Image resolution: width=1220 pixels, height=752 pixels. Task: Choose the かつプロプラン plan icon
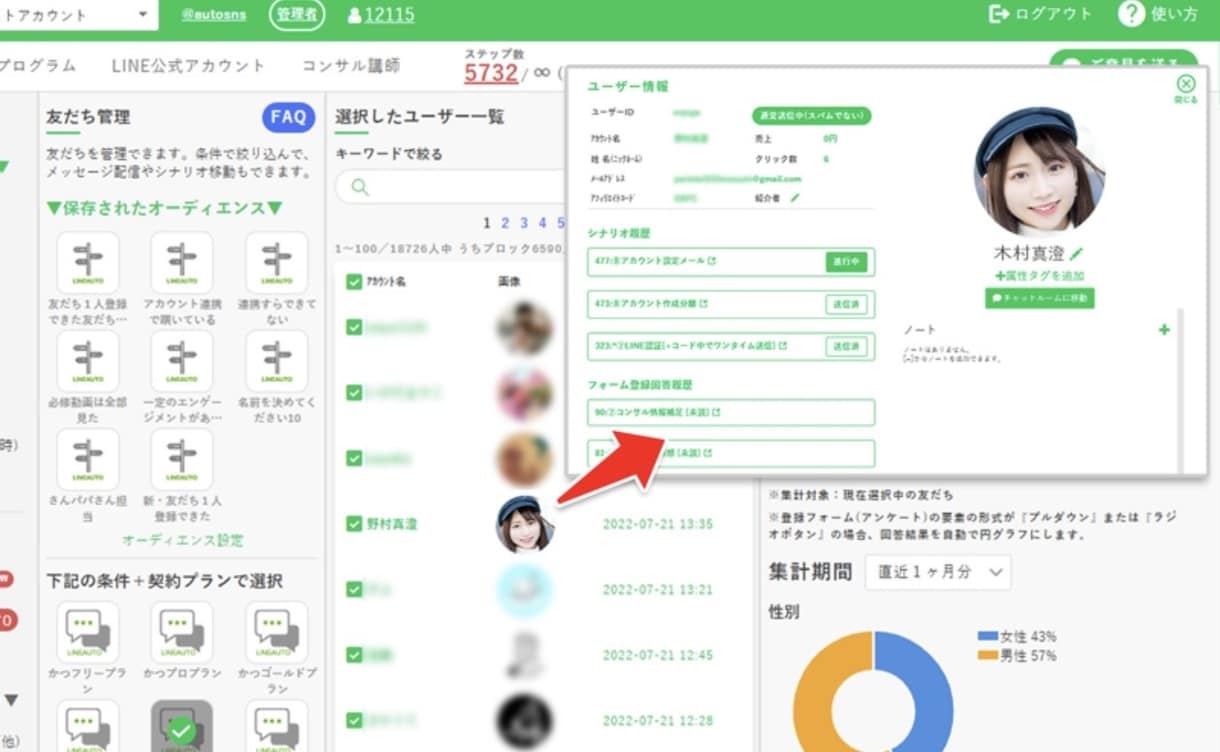(181, 632)
